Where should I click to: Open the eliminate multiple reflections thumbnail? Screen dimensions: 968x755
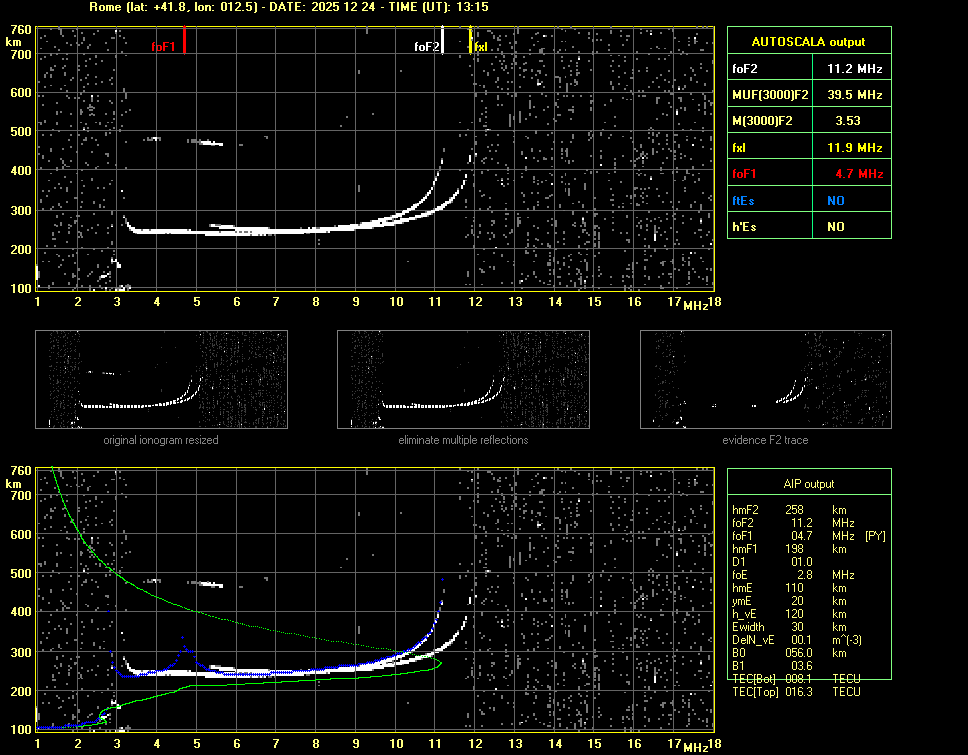[463, 379]
